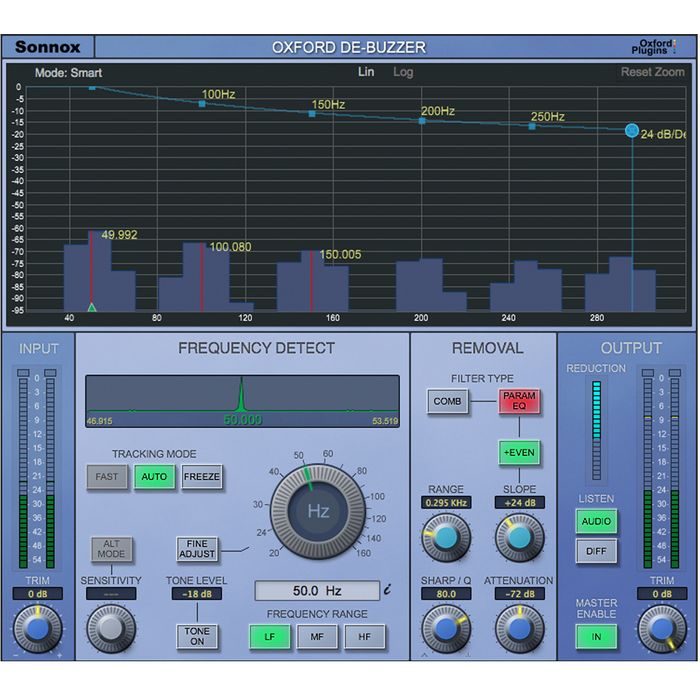Click the Sonnox logo
Image resolution: width=700 pixels, height=700 pixels.
(48, 47)
